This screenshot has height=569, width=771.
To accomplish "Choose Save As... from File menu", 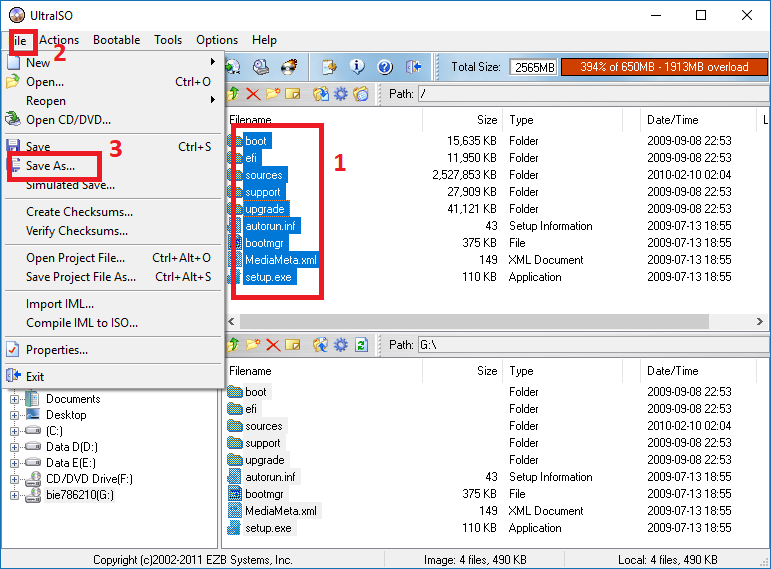I will point(113,166).
